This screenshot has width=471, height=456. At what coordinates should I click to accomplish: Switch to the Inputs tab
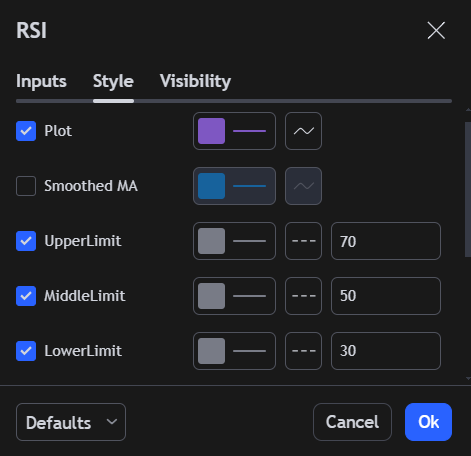(41, 81)
